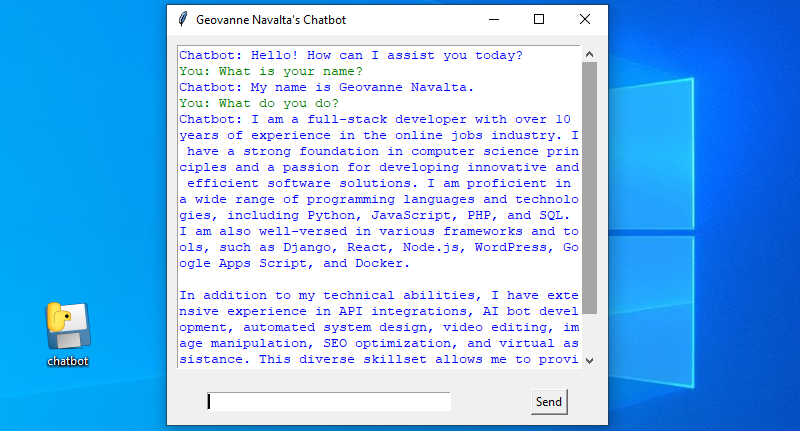Focus the message input field

(328, 402)
